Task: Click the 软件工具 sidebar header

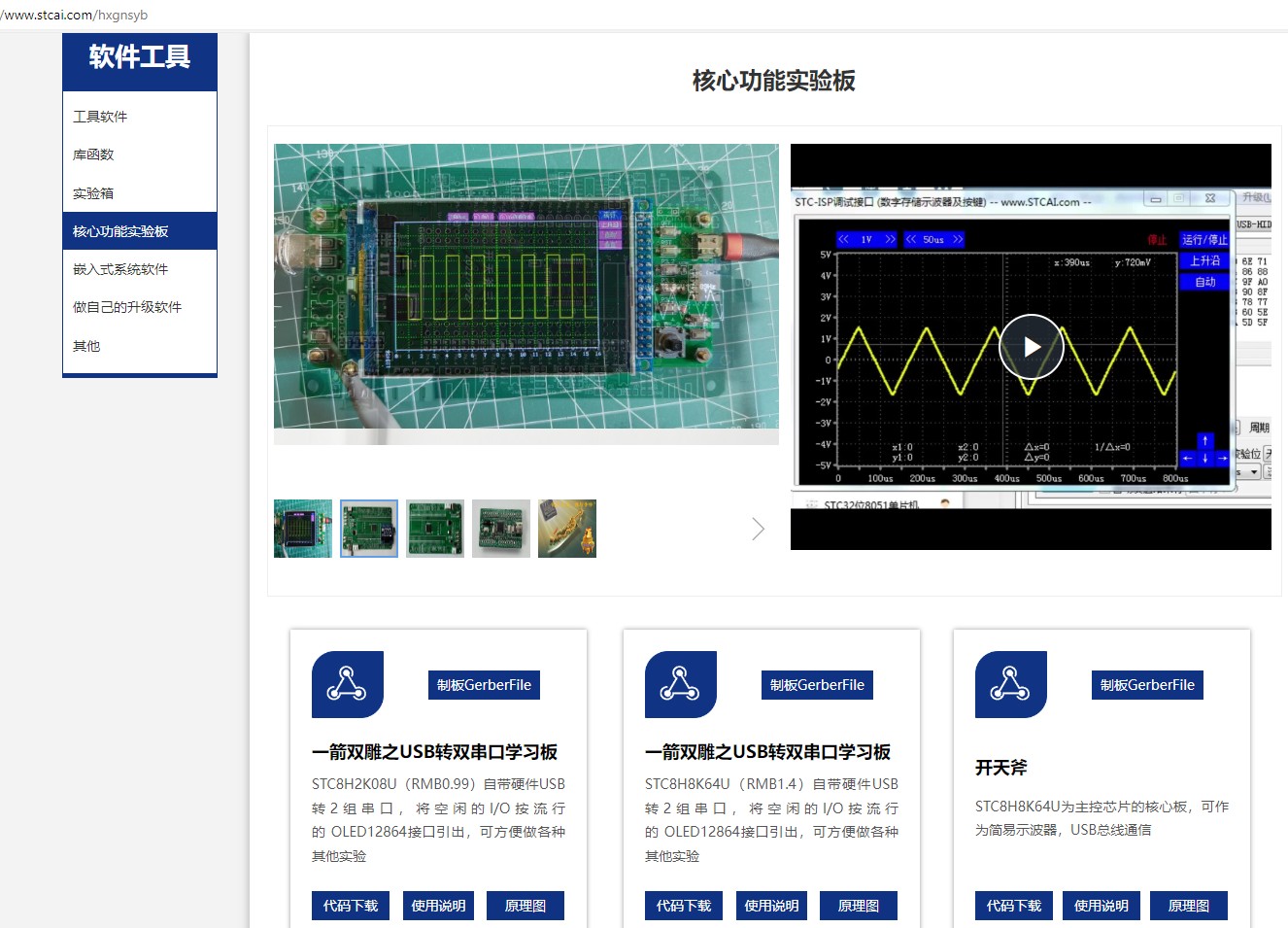Action: 140,57
